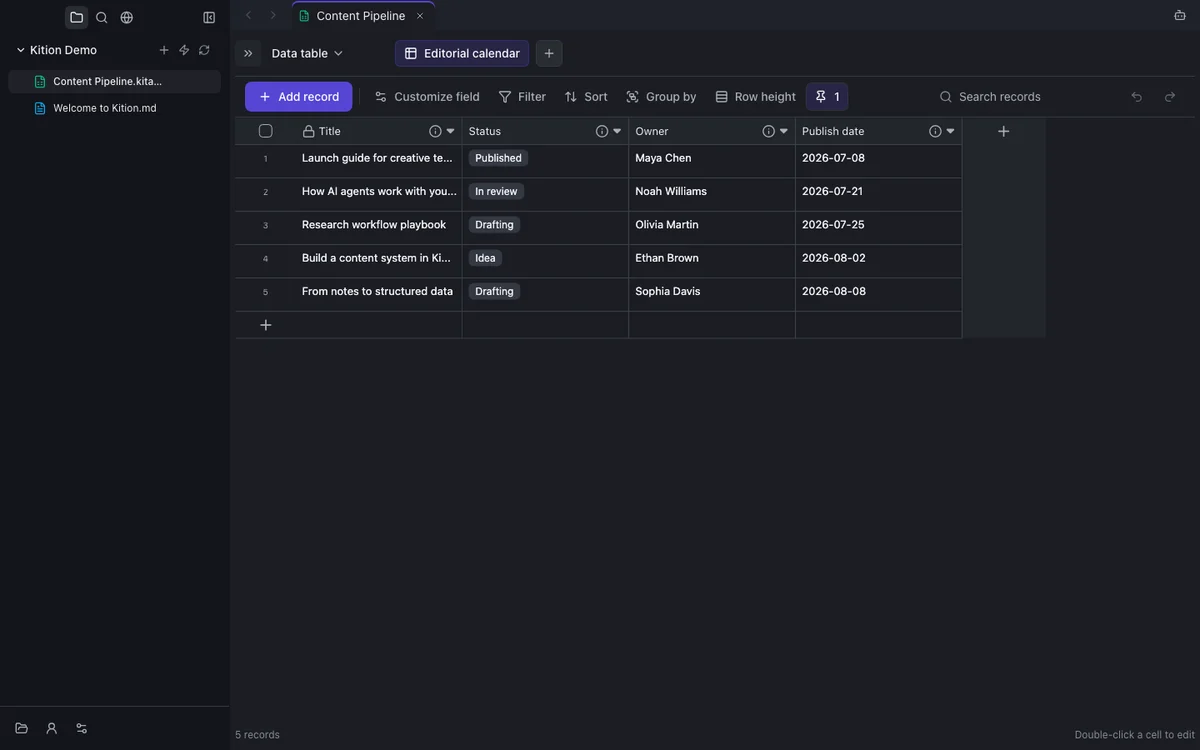Open the sidebar search icon
This screenshot has width=1200, height=750.
point(101,17)
